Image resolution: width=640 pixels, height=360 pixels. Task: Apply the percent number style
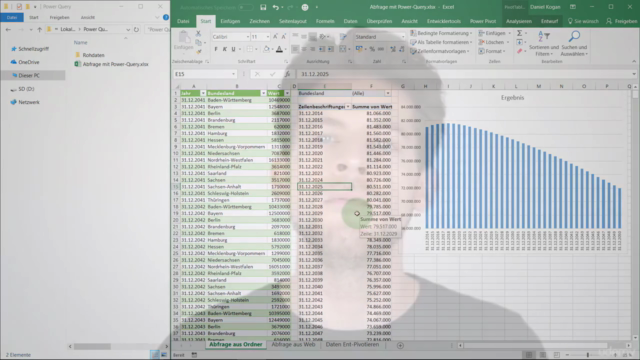coord(372,49)
